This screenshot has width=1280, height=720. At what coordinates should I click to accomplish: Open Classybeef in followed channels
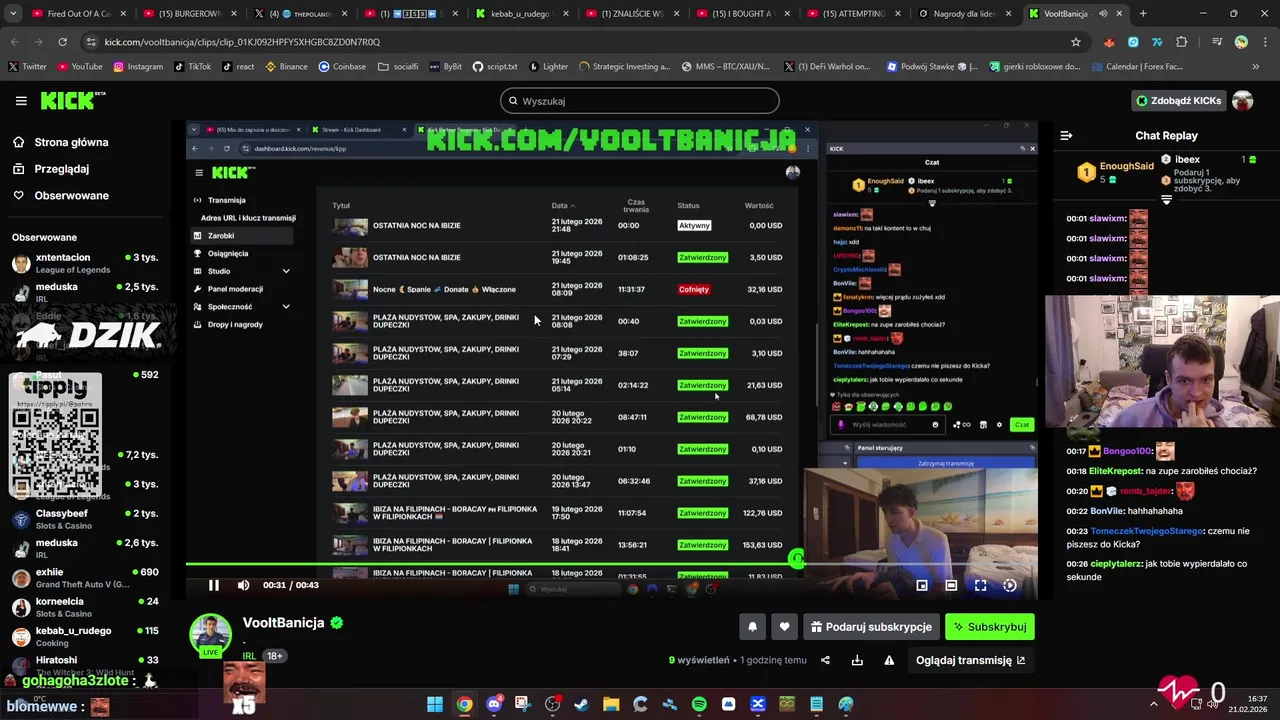tap(85, 519)
